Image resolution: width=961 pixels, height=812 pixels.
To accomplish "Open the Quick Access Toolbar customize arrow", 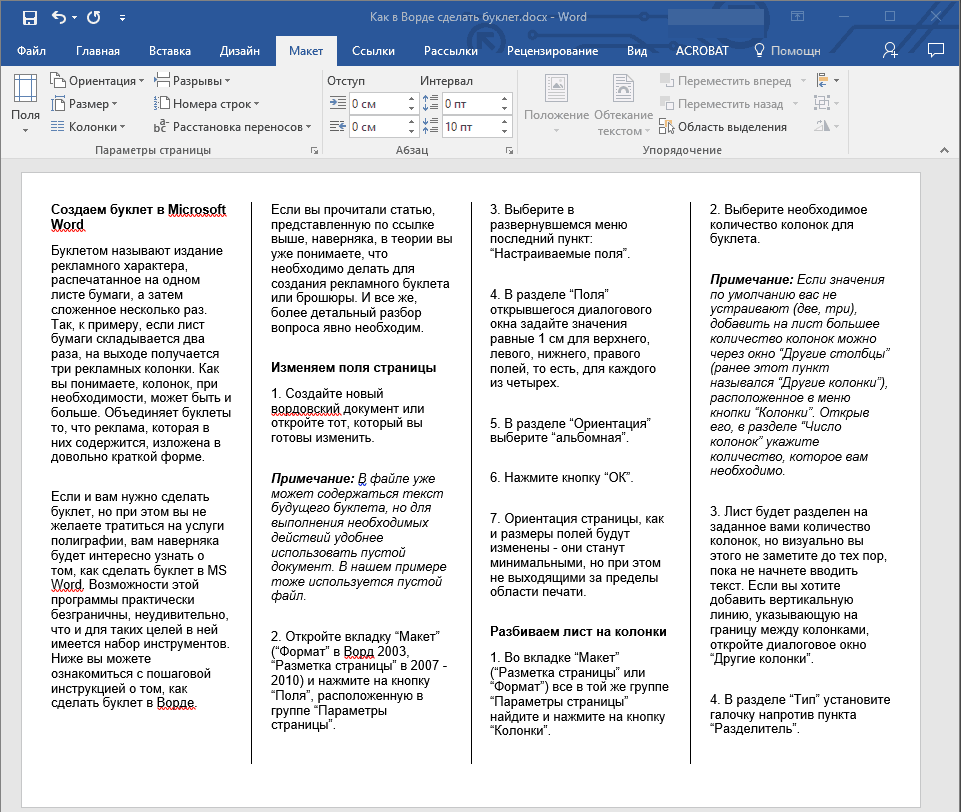I will (123, 18).
